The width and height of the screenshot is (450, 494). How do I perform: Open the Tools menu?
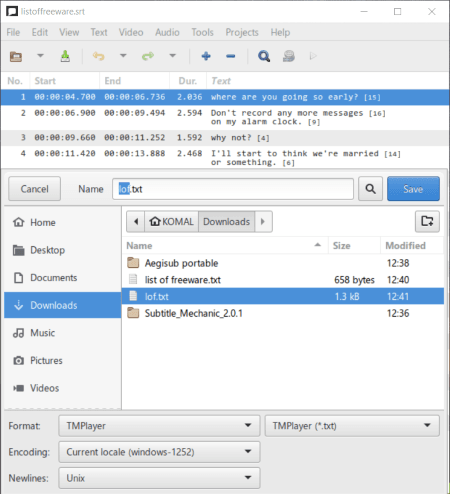coord(202,32)
